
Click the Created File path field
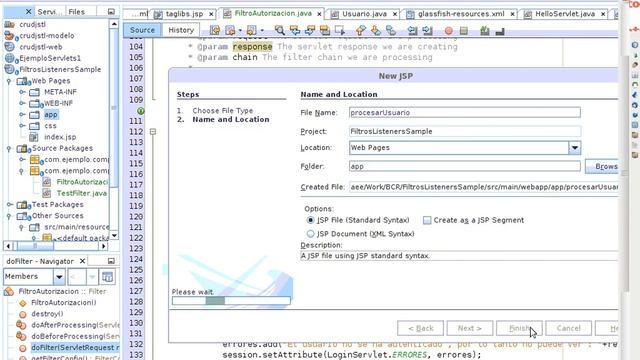click(x=483, y=187)
